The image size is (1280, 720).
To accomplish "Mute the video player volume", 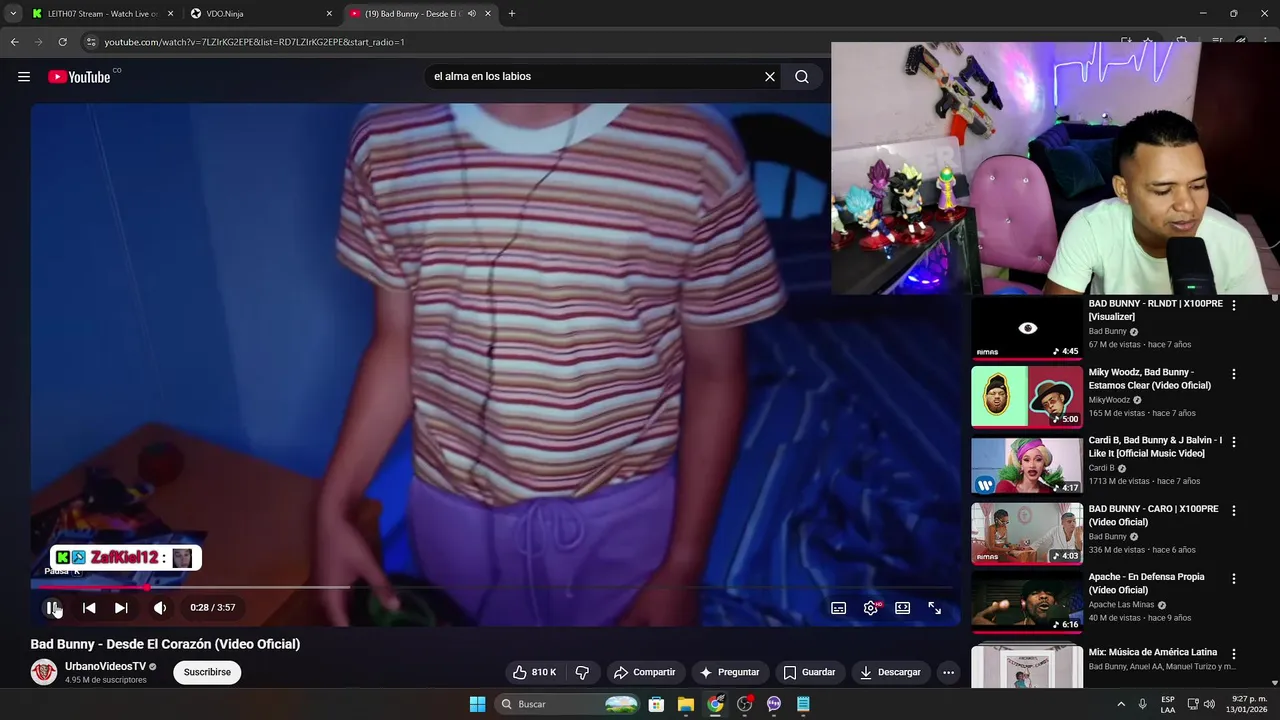I will 159,608.
